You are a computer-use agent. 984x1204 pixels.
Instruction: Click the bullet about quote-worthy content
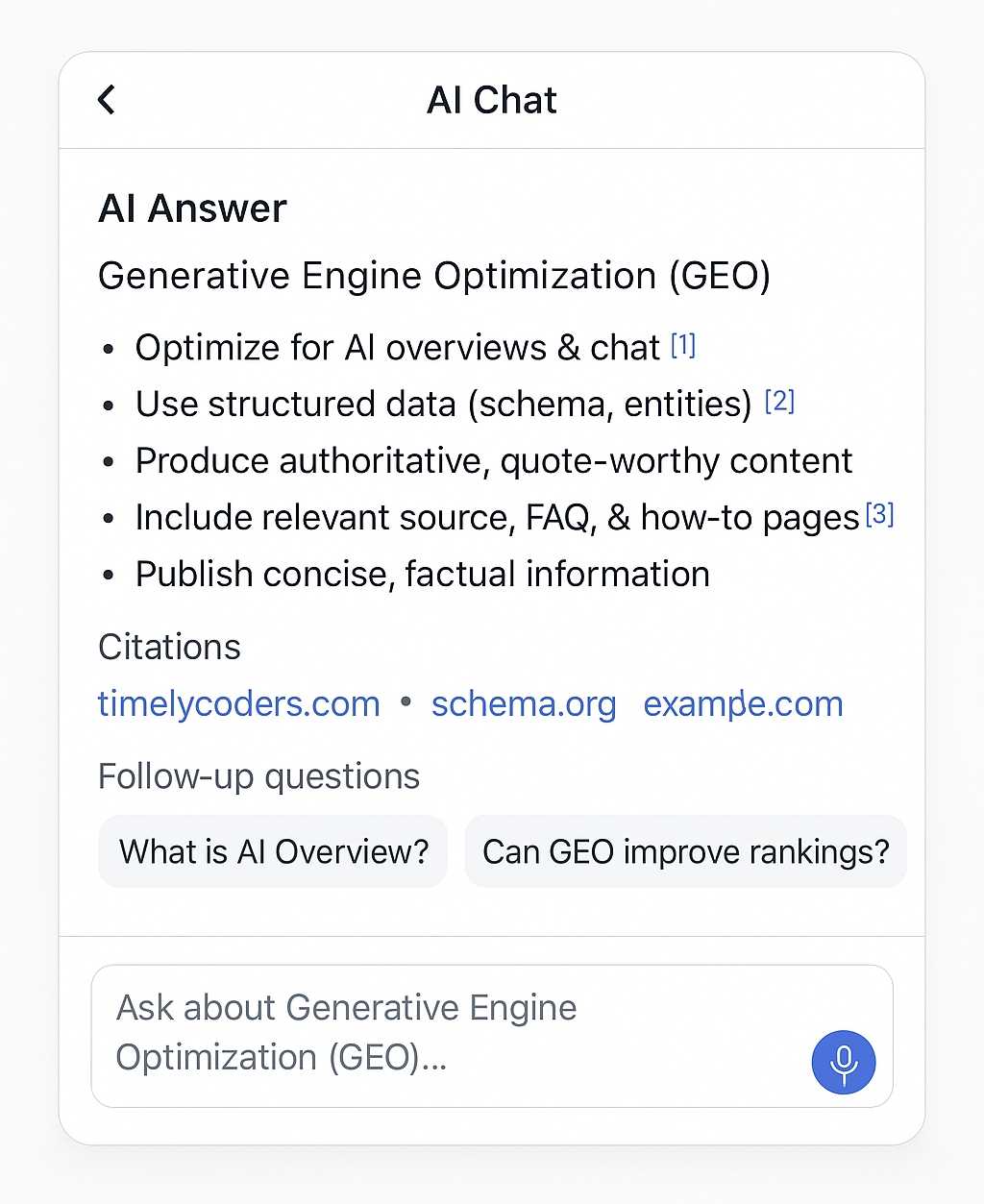(x=493, y=460)
